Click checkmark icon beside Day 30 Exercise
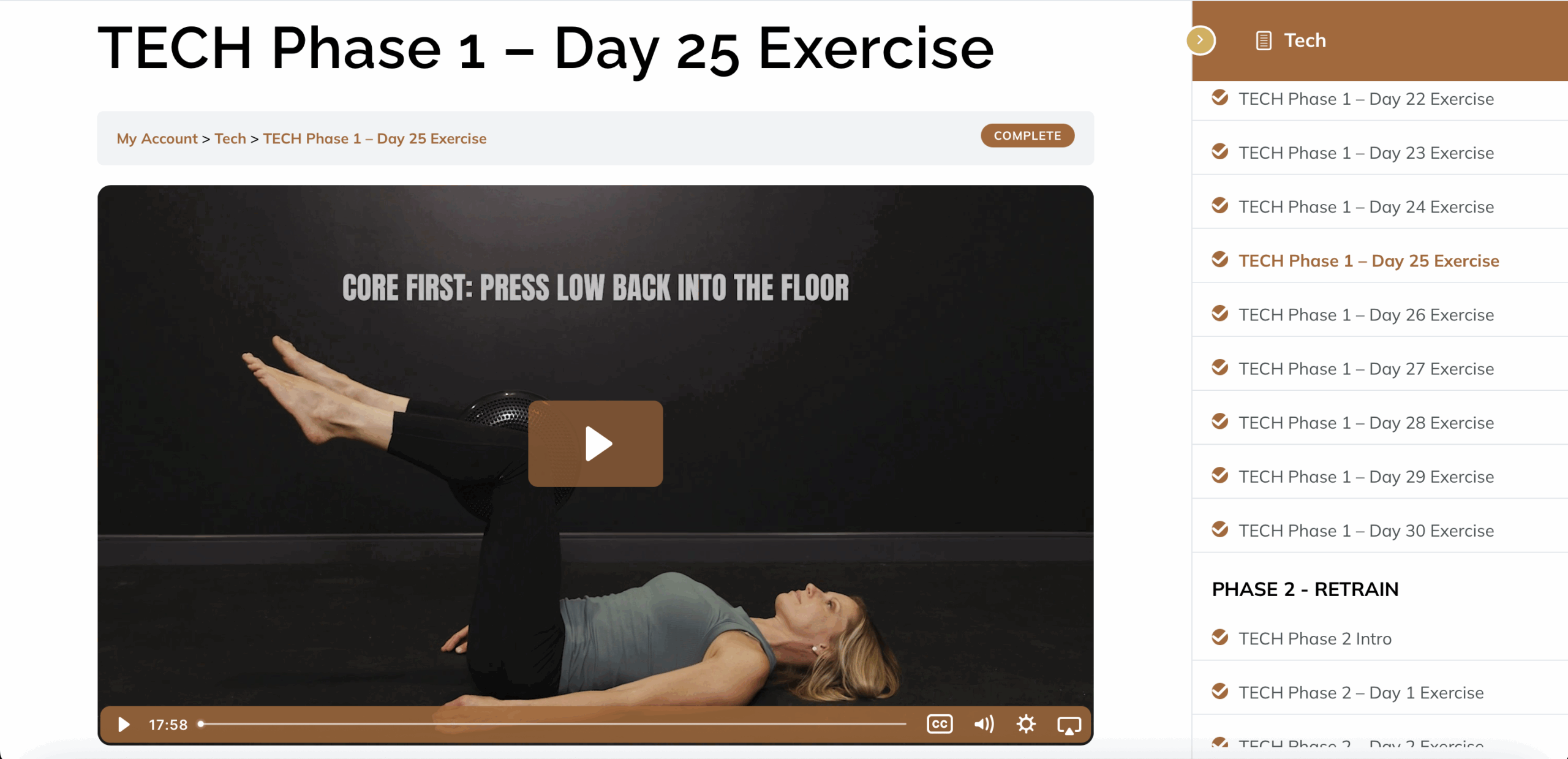Screen dimensions: 1568x759 click(x=1220, y=529)
